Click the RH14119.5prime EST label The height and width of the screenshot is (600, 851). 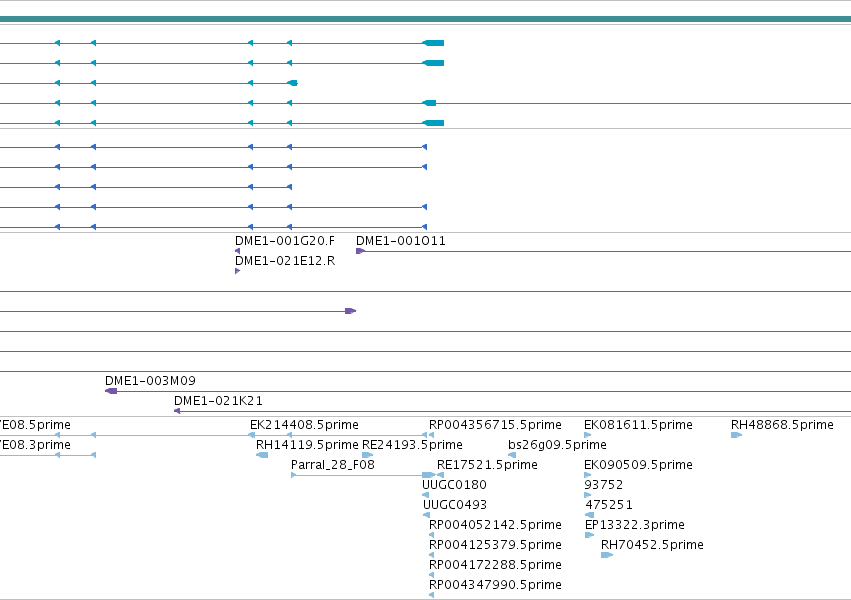(307, 445)
